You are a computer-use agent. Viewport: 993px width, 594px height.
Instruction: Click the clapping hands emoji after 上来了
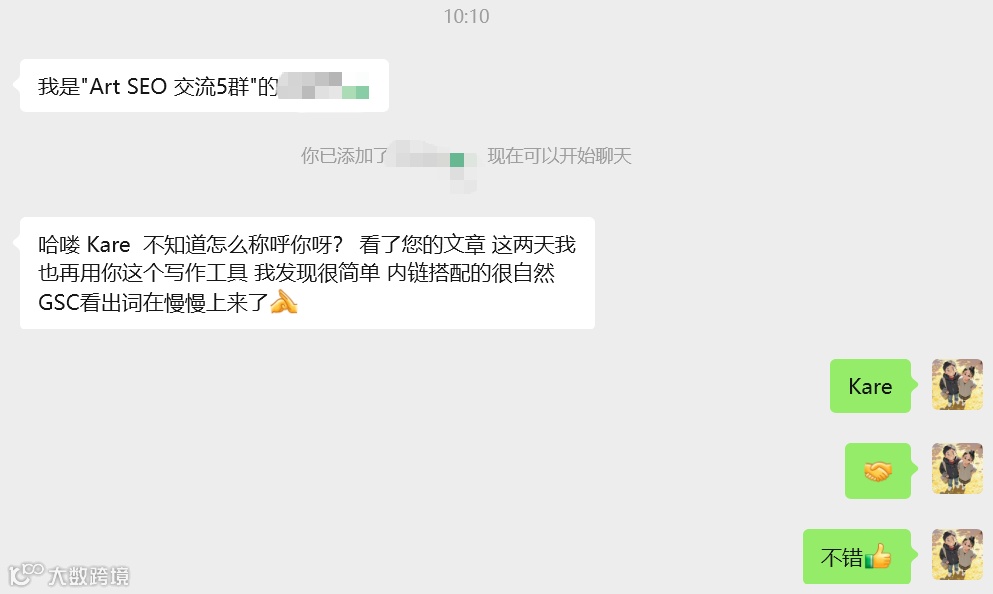(284, 302)
